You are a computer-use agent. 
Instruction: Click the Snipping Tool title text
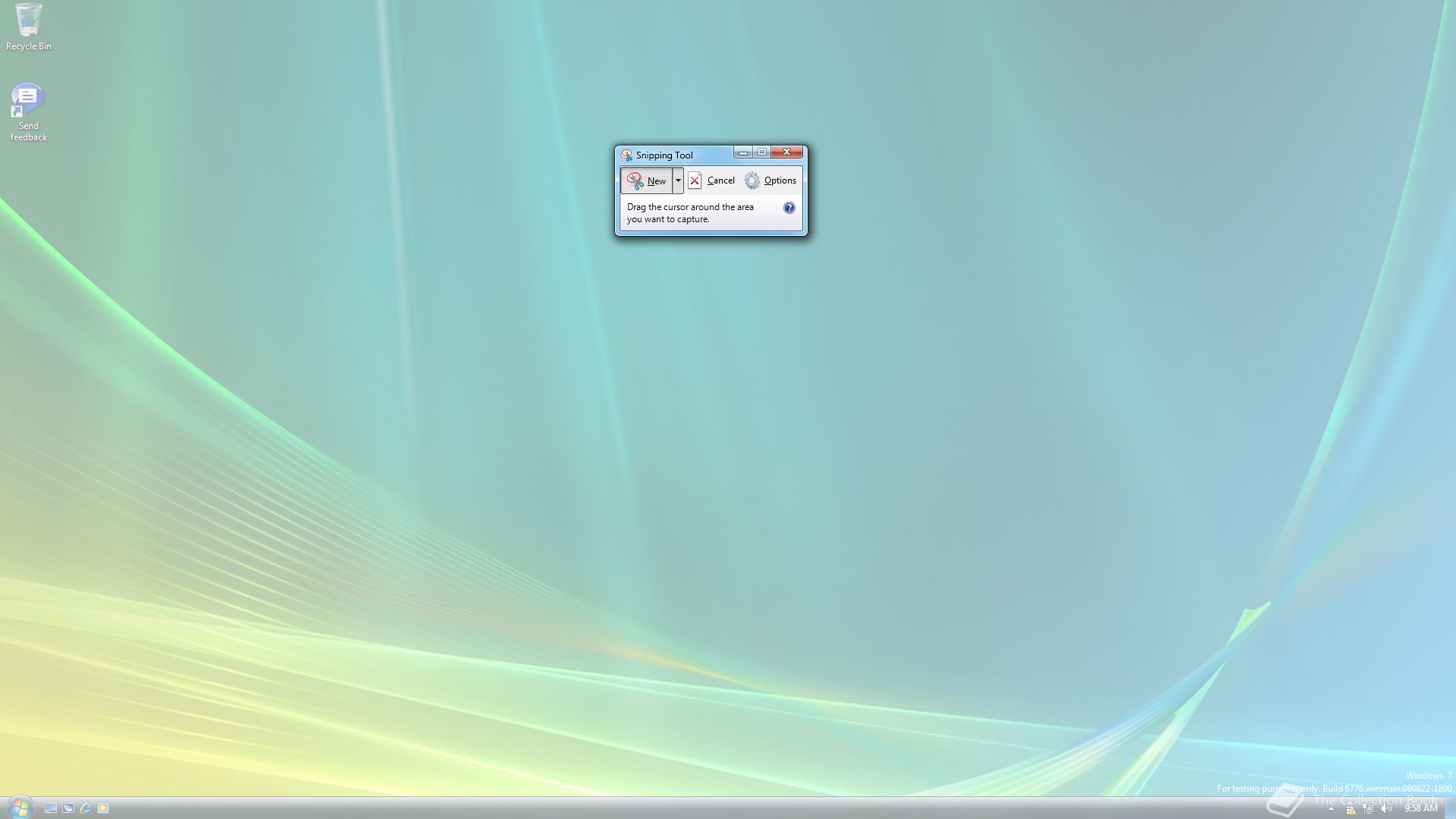[x=664, y=155]
